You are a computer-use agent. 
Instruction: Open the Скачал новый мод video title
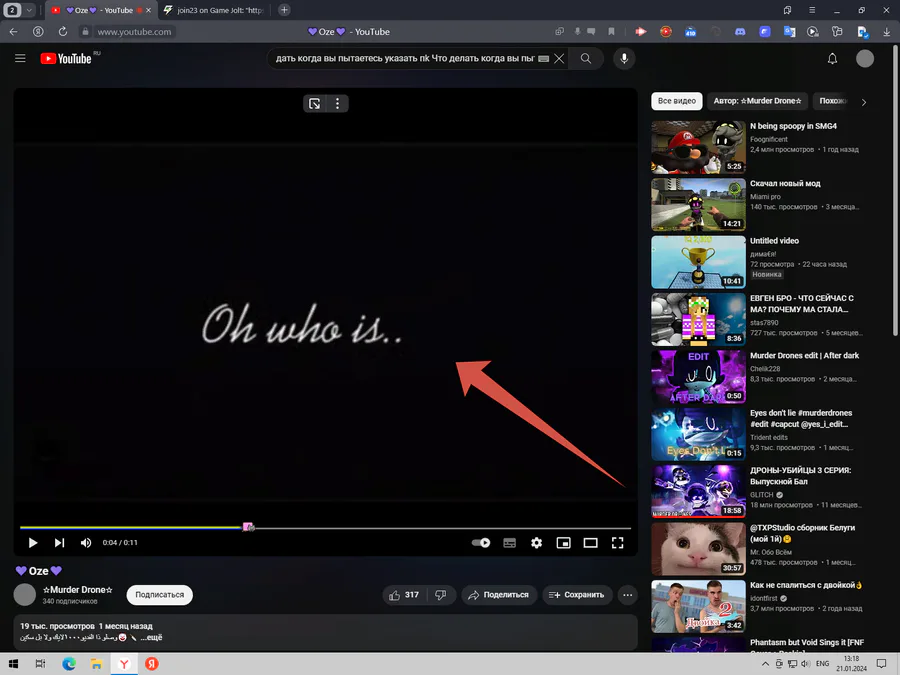[x=785, y=183]
